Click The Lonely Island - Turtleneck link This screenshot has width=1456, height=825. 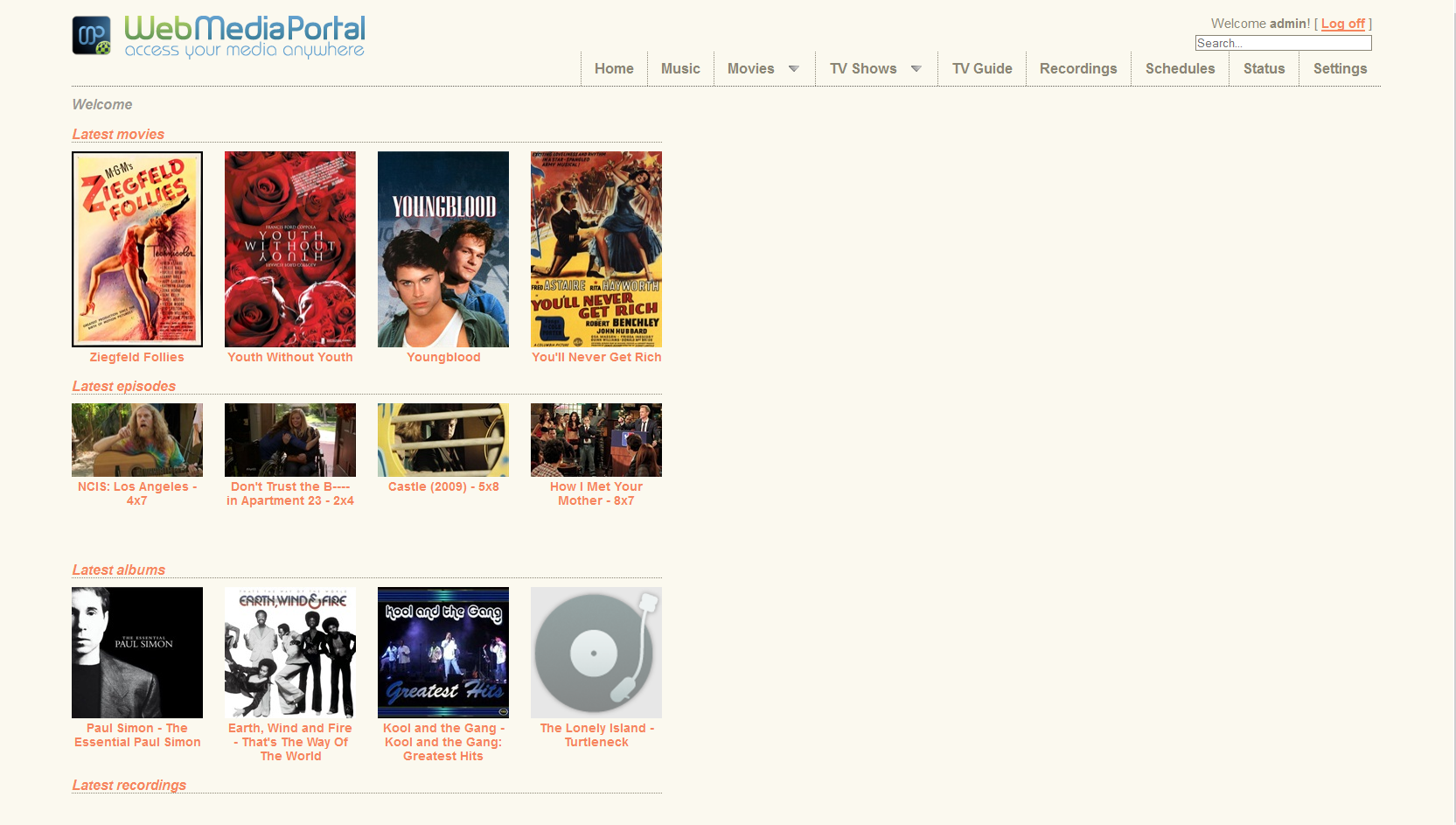click(x=596, y=735)
